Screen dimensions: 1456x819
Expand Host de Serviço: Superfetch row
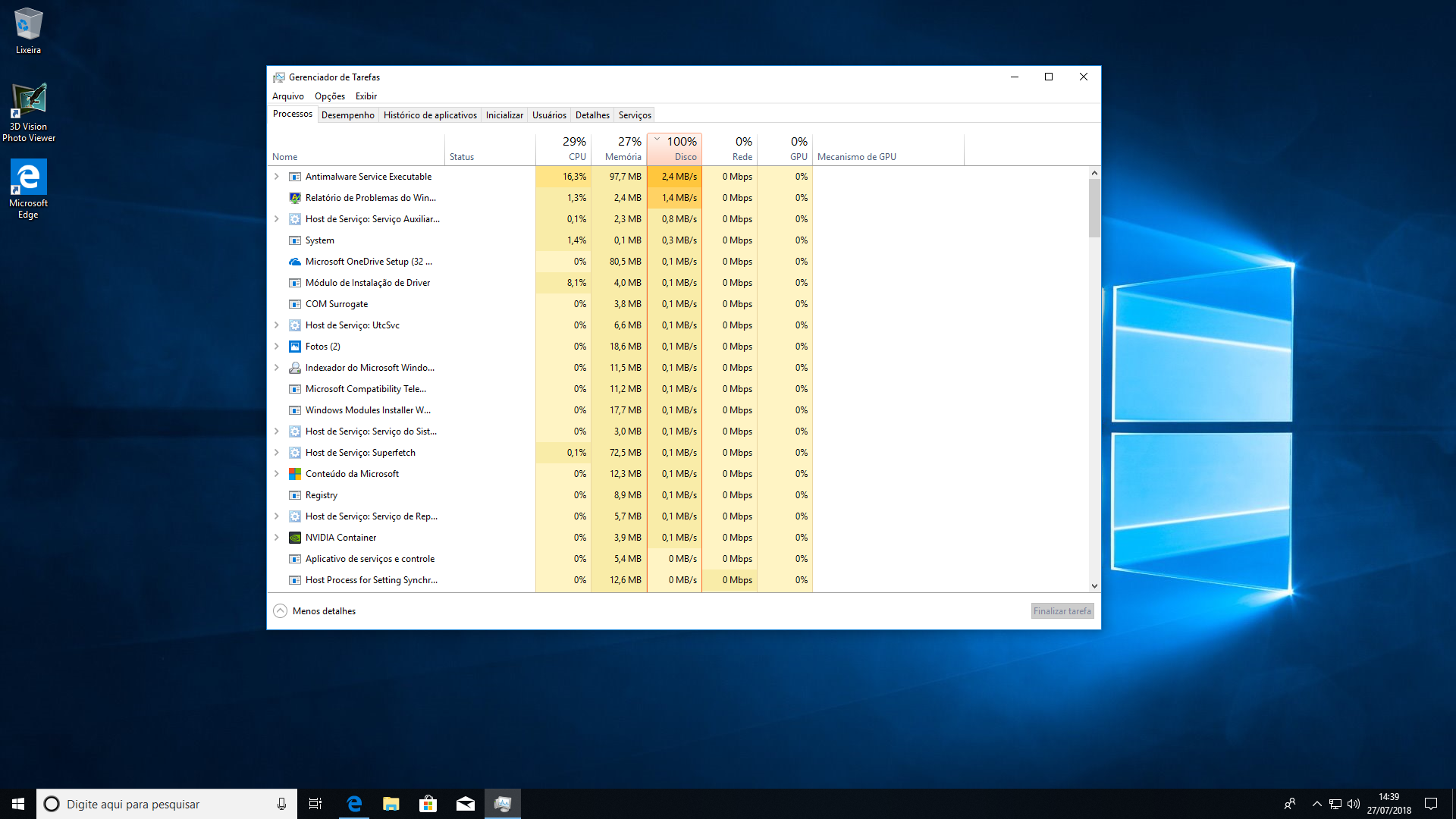click(277, 453)
